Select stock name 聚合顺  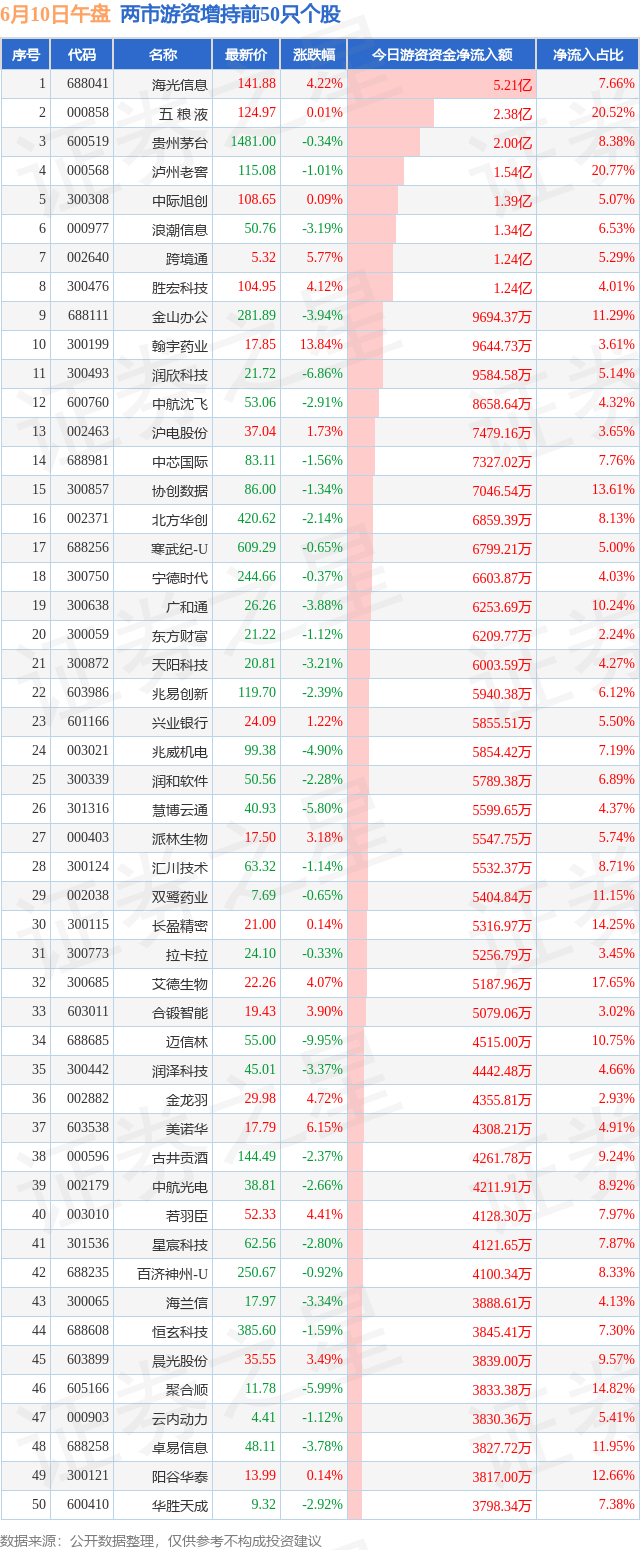click(x=187, y=1389)
